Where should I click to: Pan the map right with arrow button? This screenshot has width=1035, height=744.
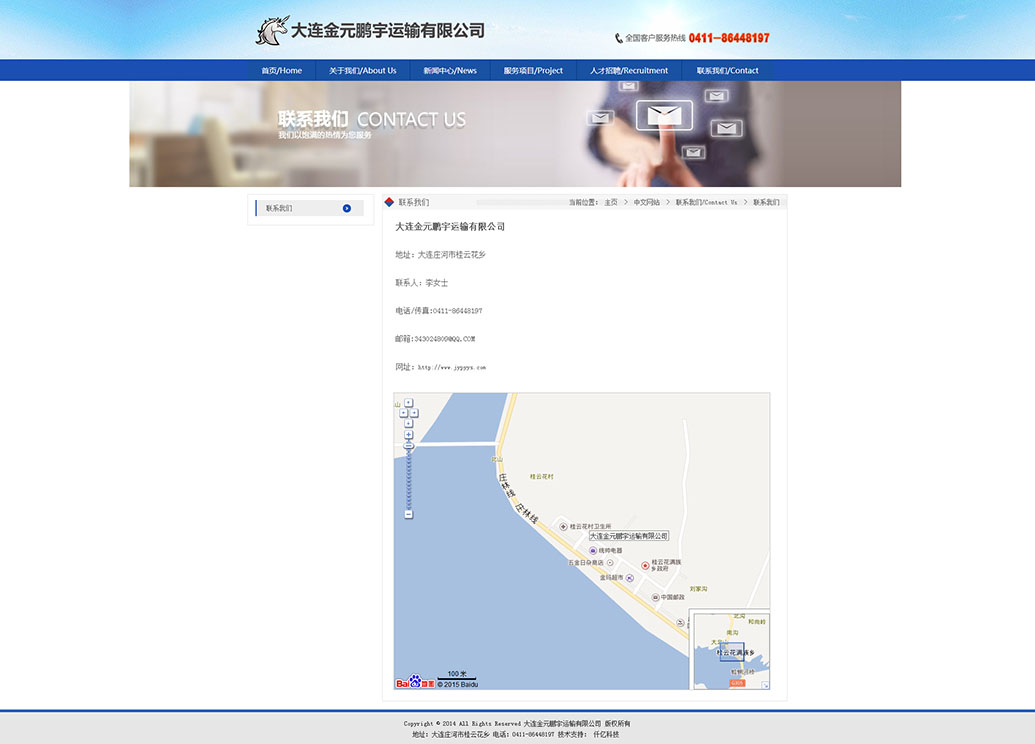(414, 412)
